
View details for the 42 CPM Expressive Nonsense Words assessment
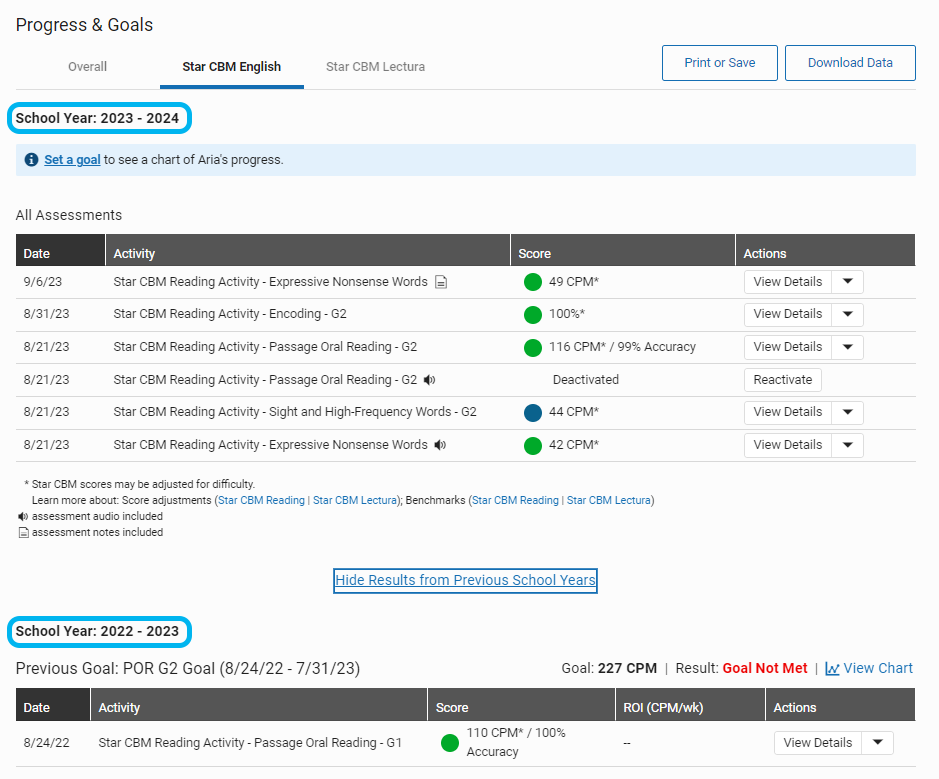click(787, 445)
